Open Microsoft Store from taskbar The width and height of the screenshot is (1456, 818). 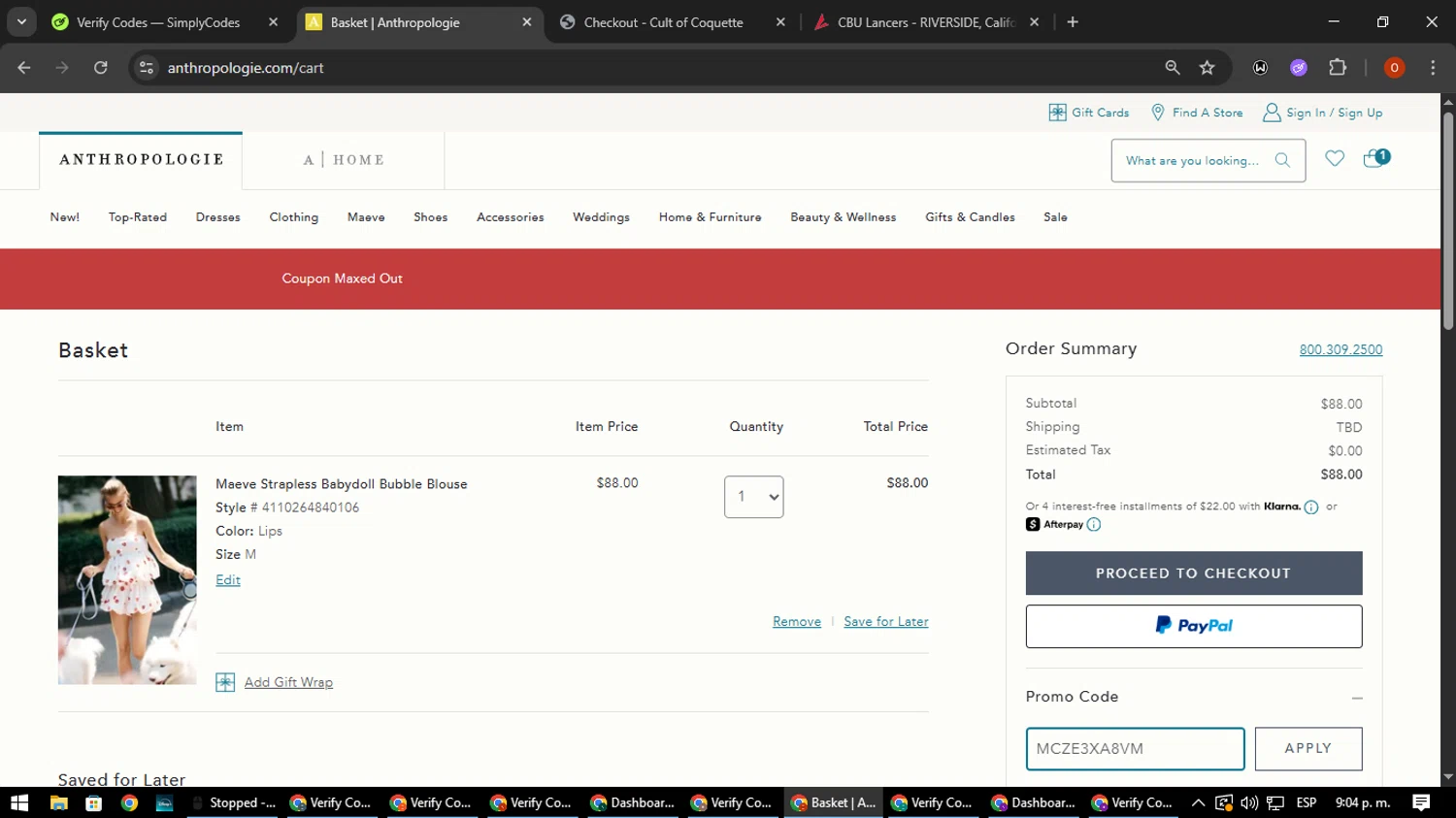pyautogui.click(x=94, y=802)
